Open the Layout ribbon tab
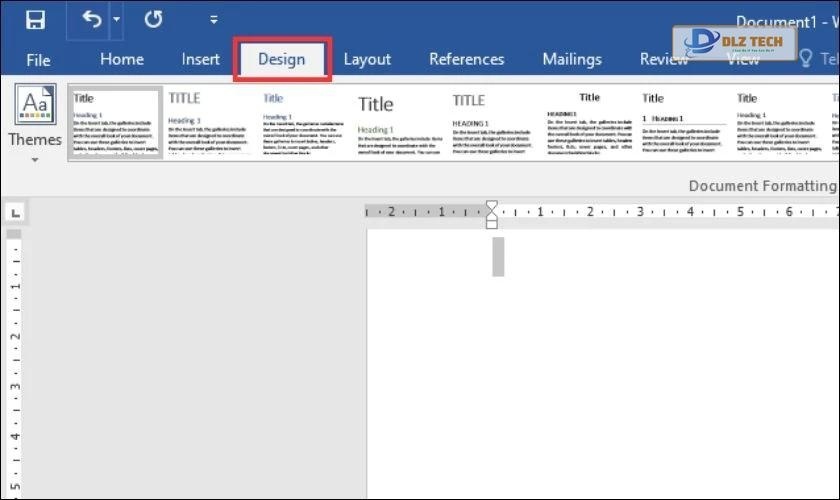 pyautogui.click(x=367, y=60)
